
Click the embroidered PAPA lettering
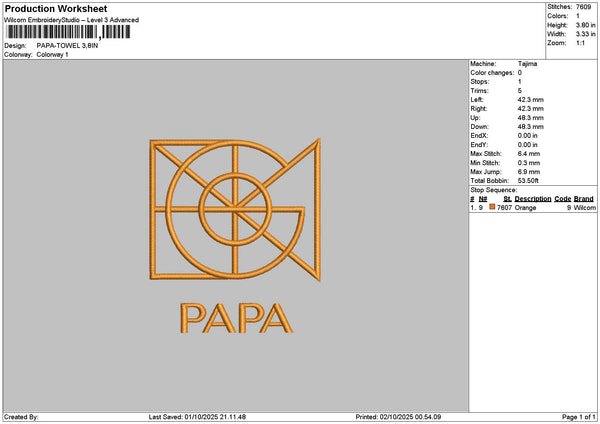point(236,318)
